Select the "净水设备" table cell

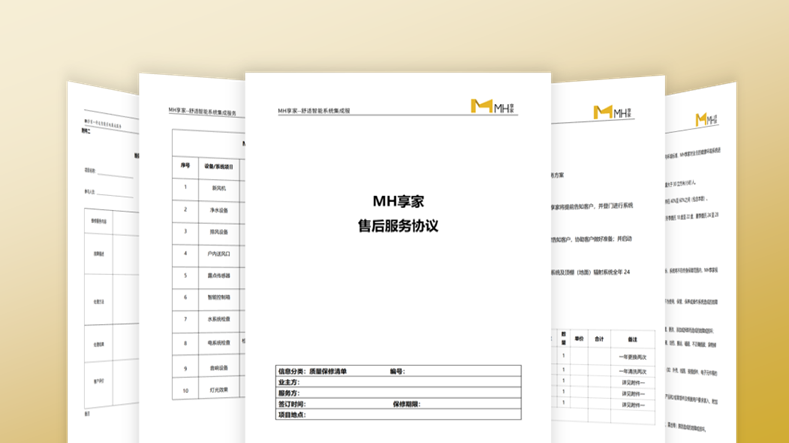219,210
